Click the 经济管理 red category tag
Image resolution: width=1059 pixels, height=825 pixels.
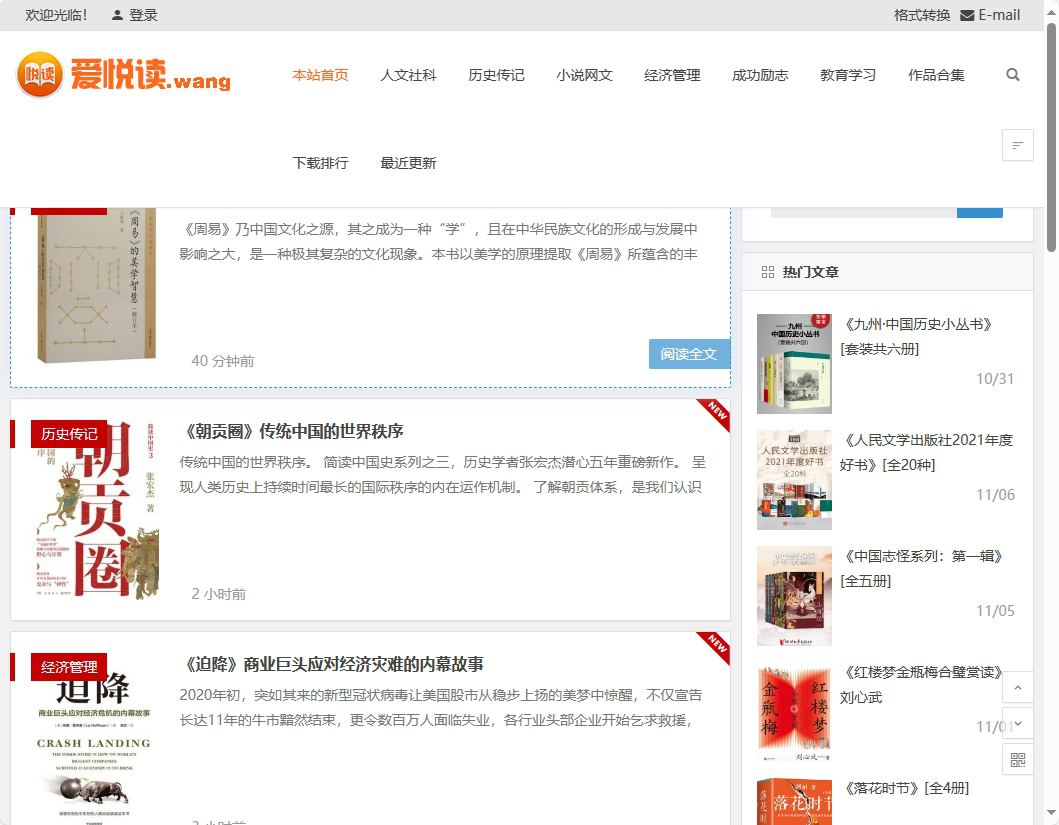tap(69, 667)
